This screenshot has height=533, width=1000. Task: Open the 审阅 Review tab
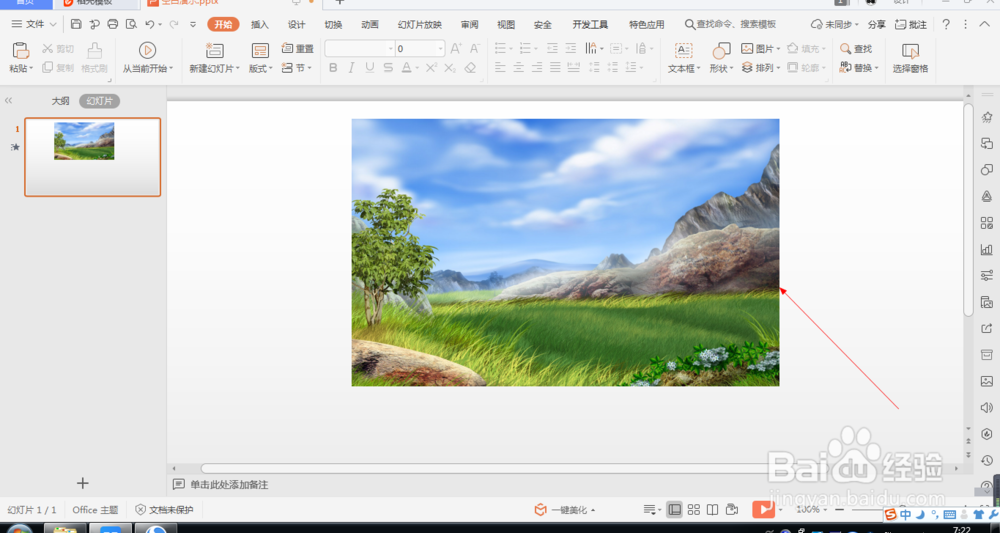click(x=469, y=24)
